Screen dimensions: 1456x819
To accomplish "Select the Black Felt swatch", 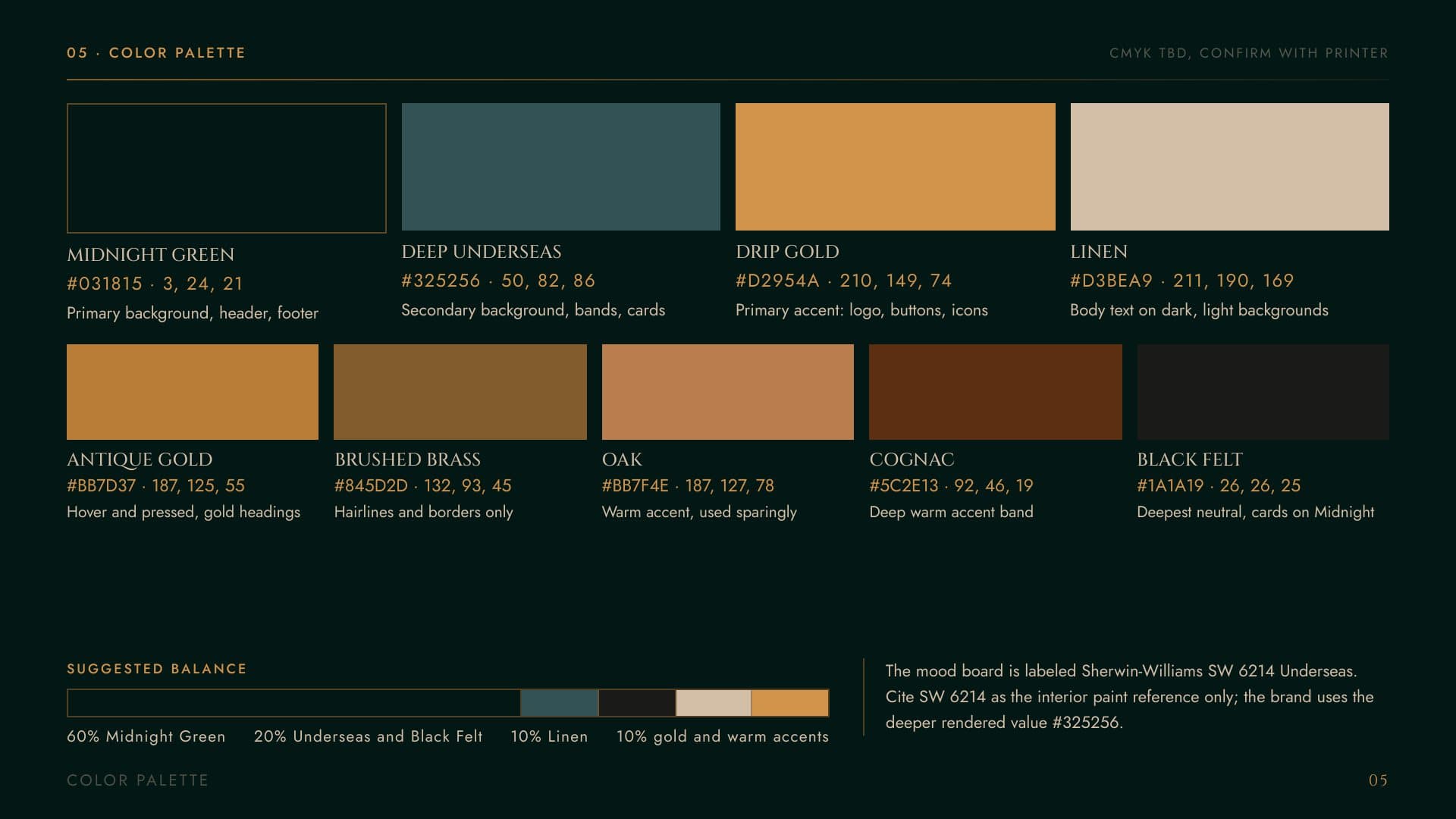I will coord(1263,392).
